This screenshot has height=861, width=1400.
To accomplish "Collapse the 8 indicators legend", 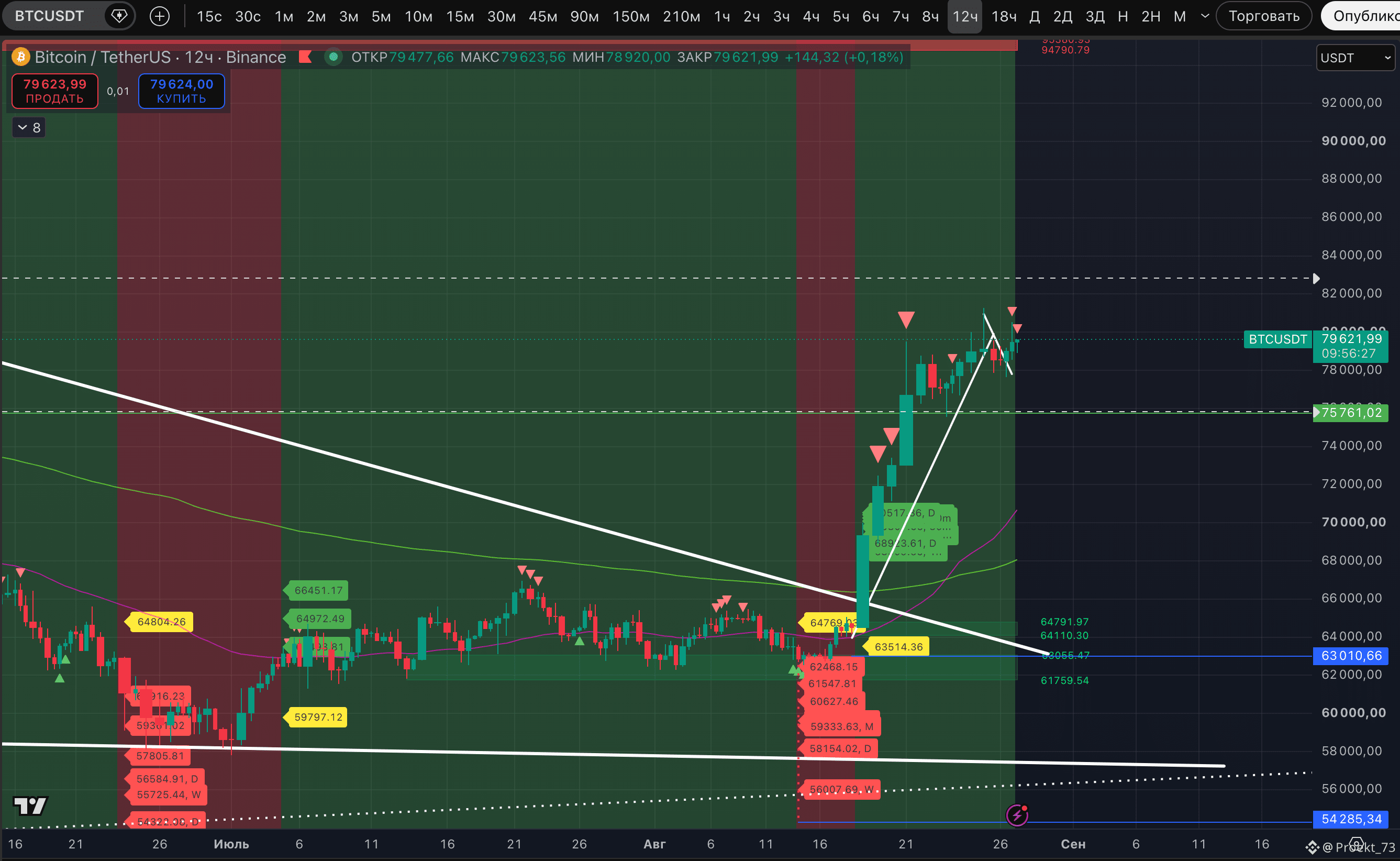I will click(x=29, y=127).
